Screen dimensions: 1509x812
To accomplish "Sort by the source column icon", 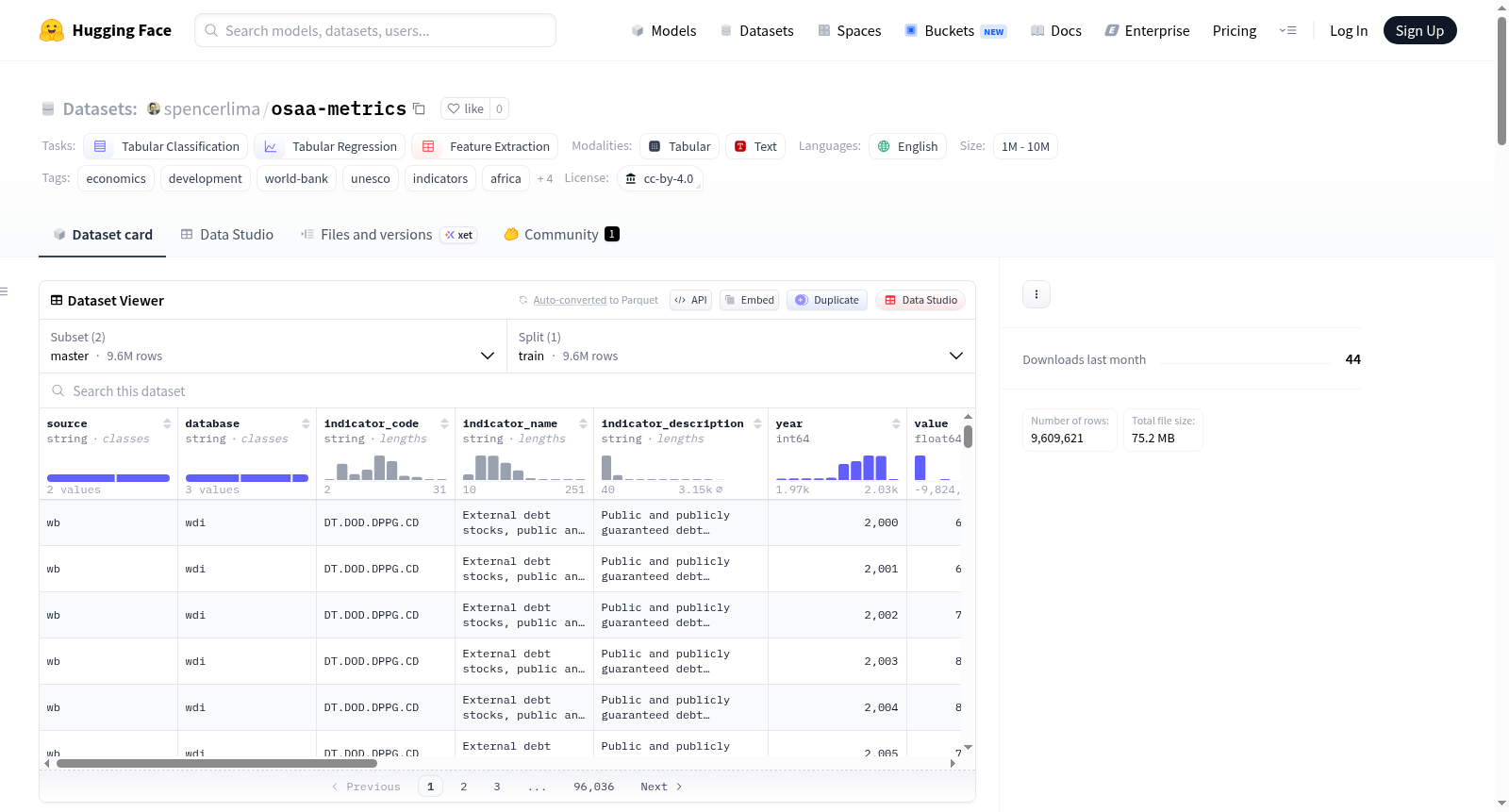I will pyautogui.click(x=167, y=423).
